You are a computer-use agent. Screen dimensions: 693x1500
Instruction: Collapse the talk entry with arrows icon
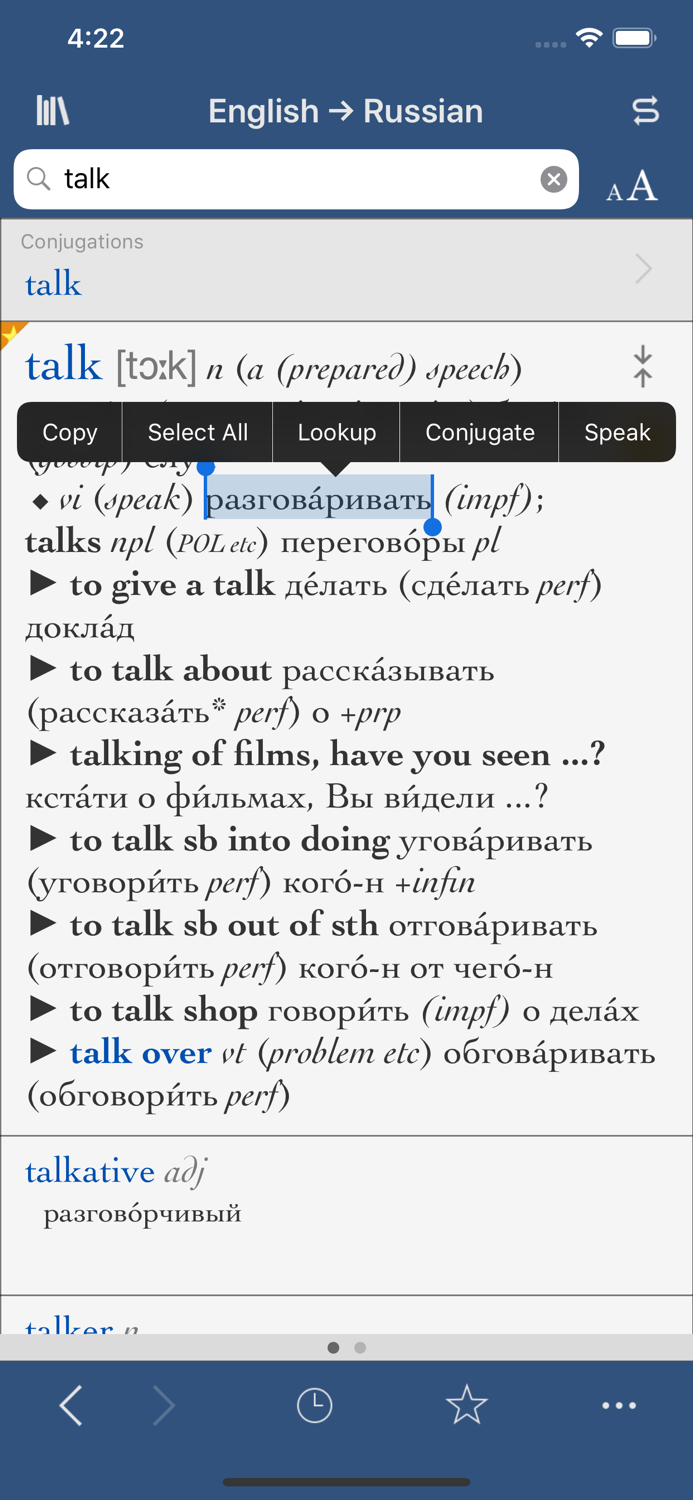click(643, 366)
